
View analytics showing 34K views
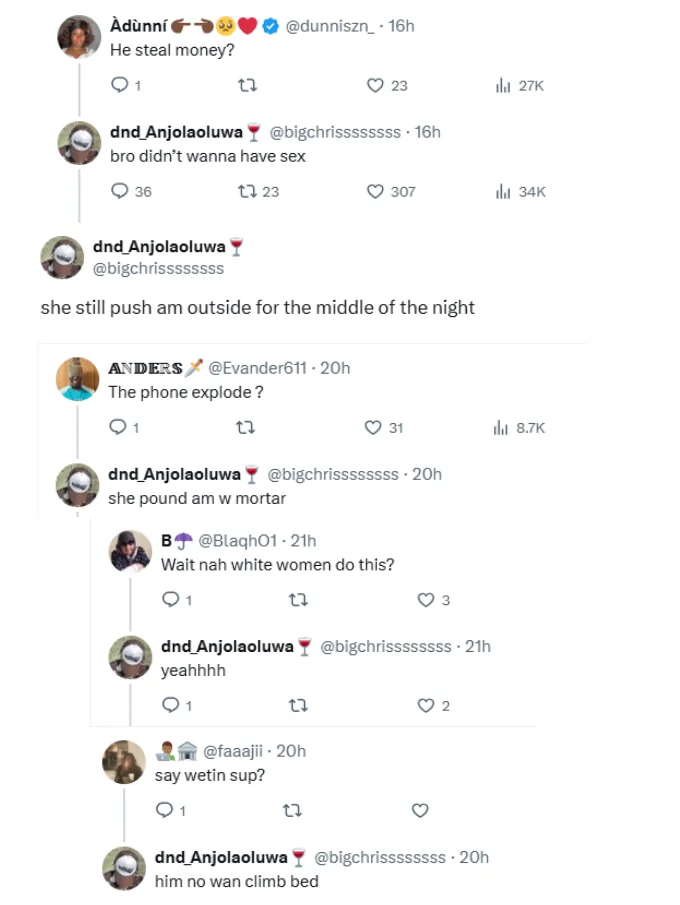503,191
